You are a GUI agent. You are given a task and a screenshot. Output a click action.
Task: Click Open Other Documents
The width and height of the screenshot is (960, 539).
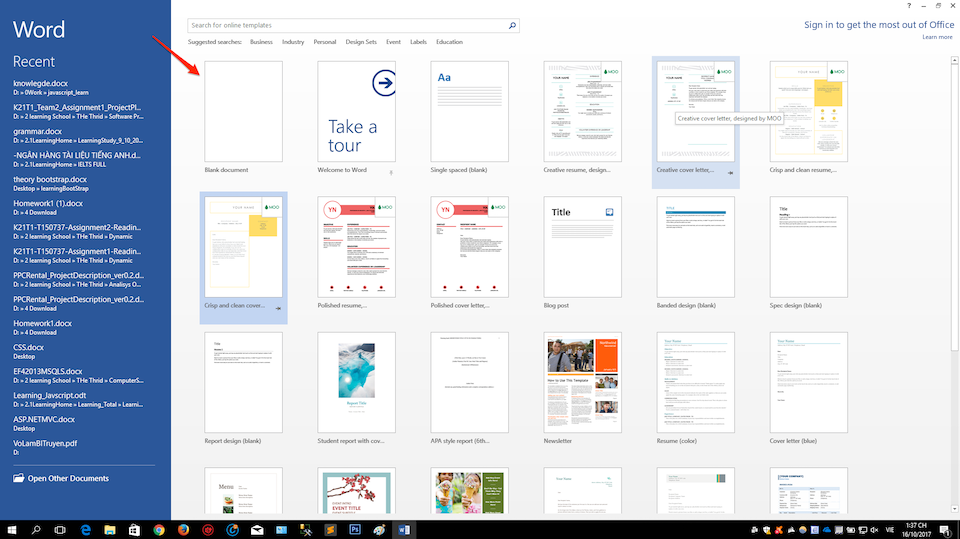(x=61, y=478)
